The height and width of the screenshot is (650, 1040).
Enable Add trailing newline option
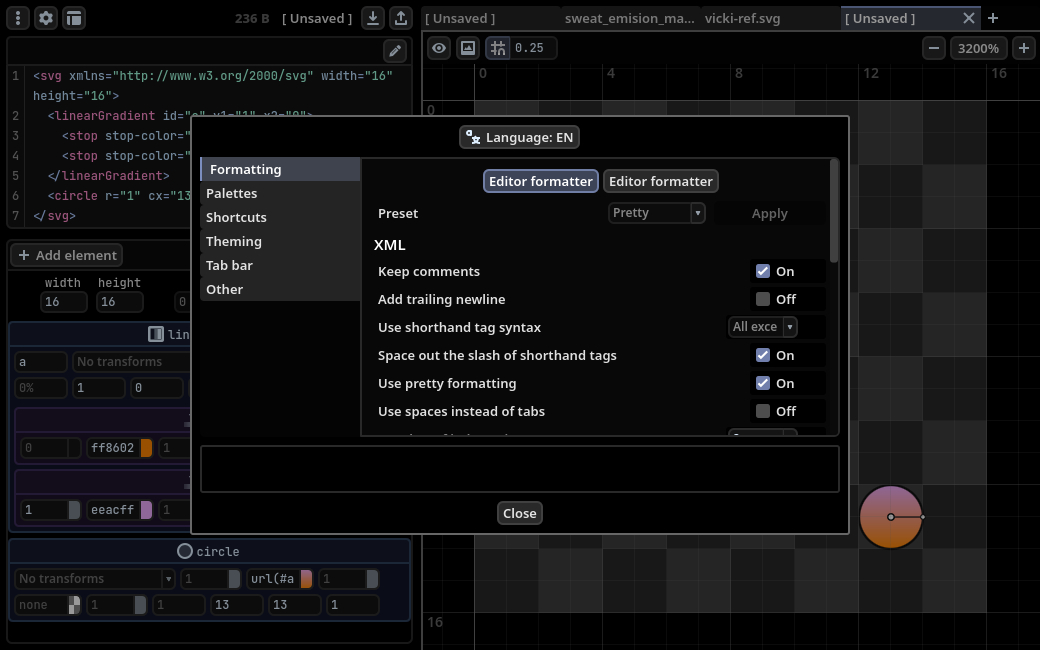coord(763,299)
